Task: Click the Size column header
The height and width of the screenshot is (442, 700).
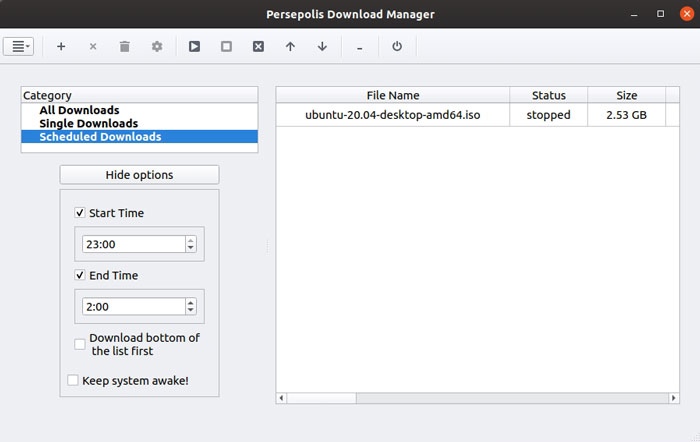Action: coord(627,95)
